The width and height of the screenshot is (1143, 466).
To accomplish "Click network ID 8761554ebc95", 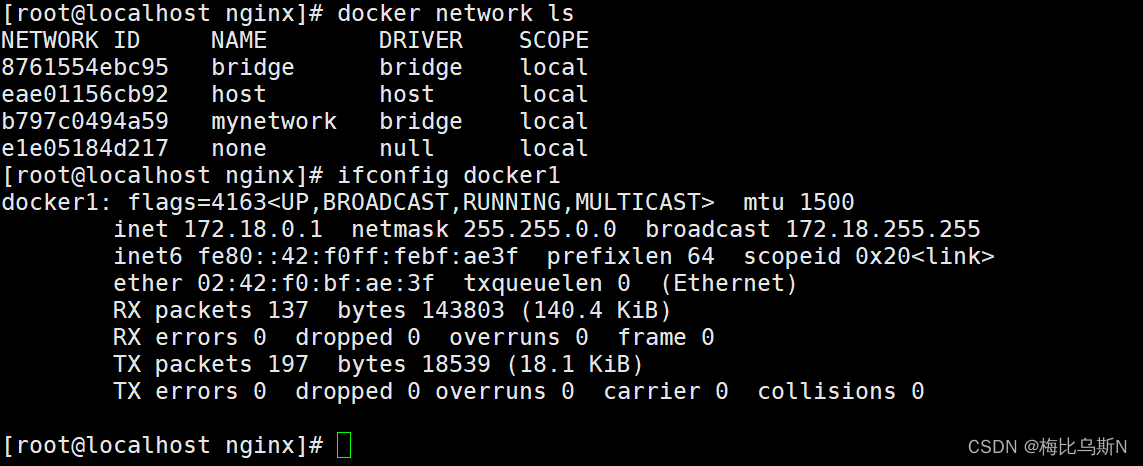I will click(85, 67).
